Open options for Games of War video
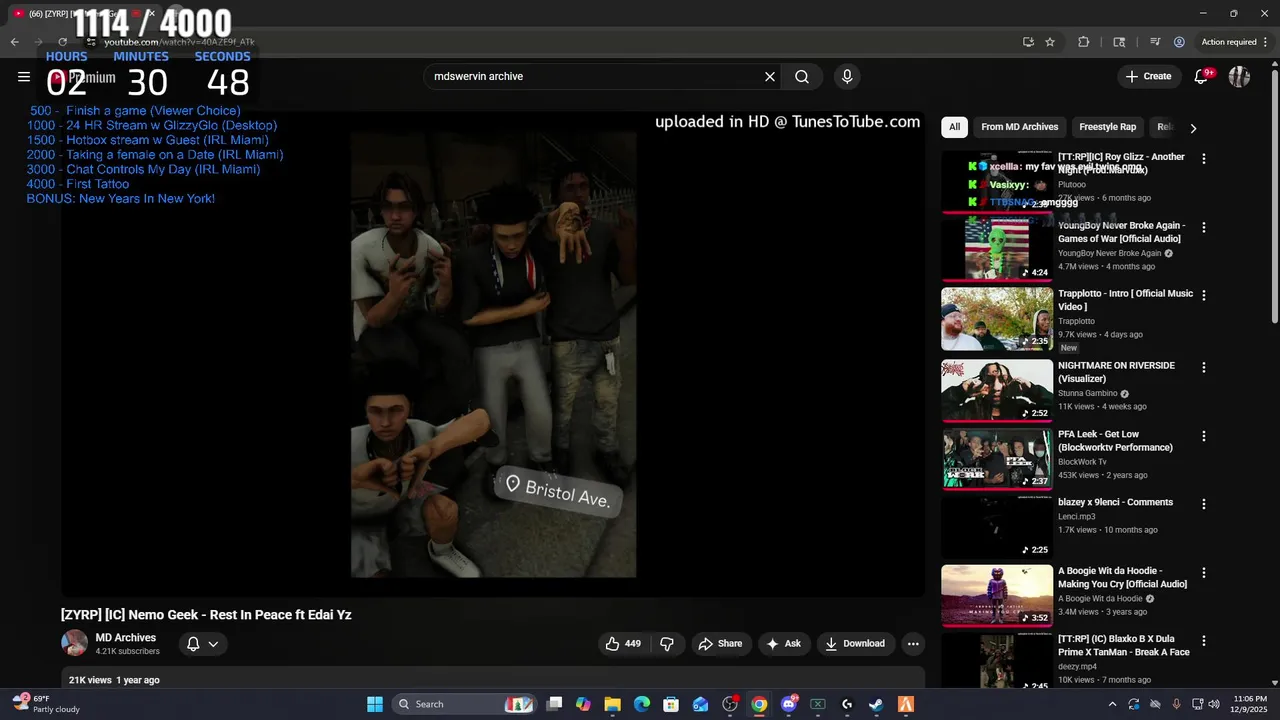Viewport: 1280px width, 720px height. 1204,227
